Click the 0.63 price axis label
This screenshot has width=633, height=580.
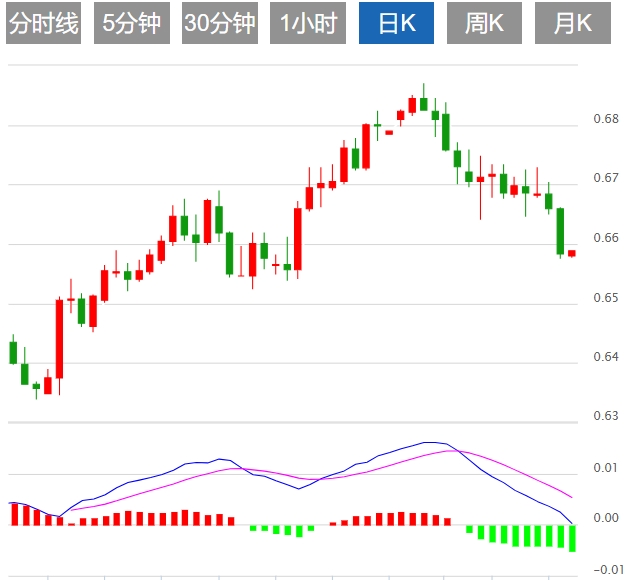(x=606, y=416)
